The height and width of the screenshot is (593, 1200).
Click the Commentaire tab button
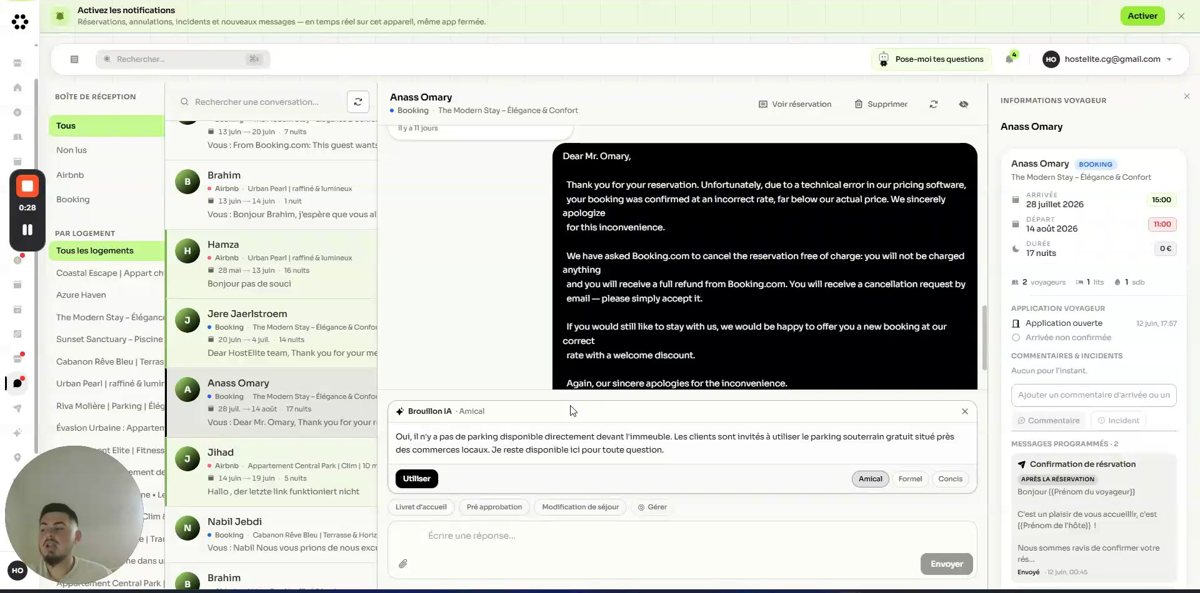[1048, 420]
